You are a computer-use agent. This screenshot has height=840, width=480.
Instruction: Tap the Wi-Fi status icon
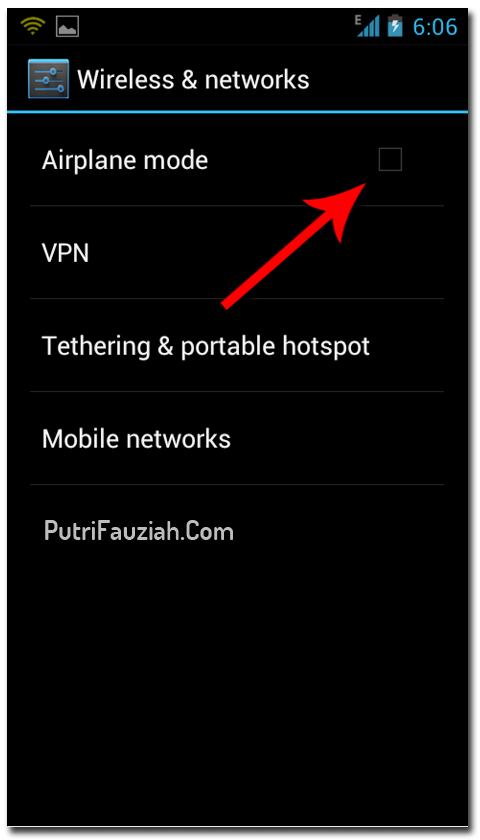click(x=33, y=26)
